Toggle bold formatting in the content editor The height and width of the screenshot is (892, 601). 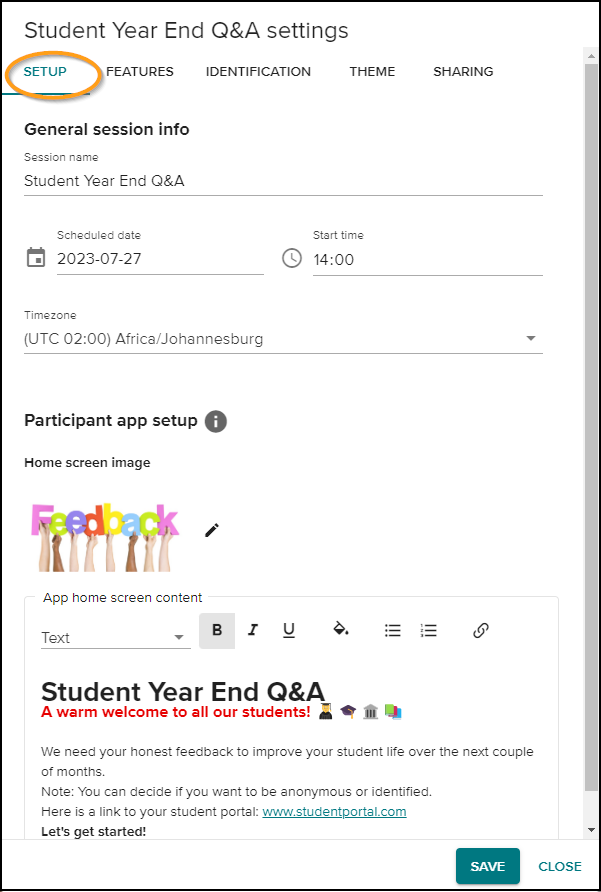[x=217, y=630]
